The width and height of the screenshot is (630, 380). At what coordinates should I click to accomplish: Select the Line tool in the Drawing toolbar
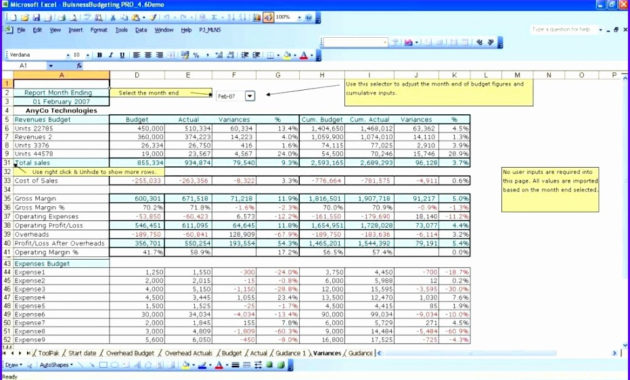pyautogui.click(x=81, y=365)
